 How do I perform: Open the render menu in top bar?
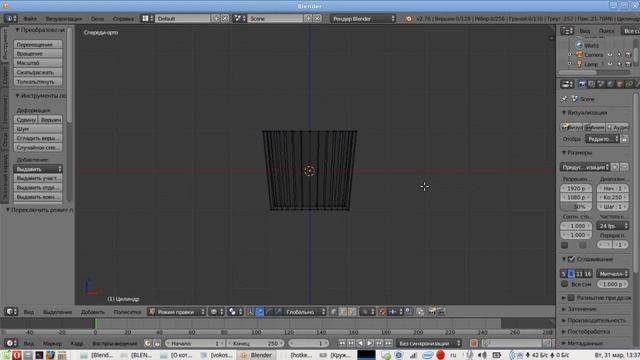click(64, 19)
